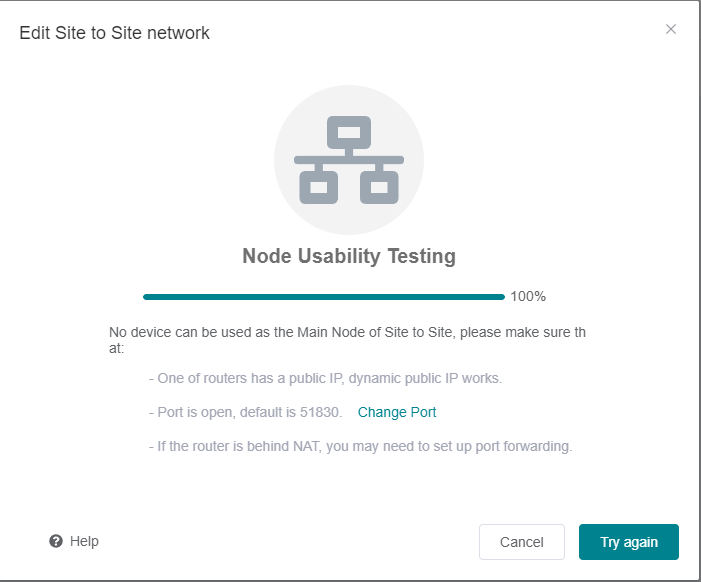This screenshot has height=582, width=701.
Task: Click the Help question mark icon
Action: click(56, 541)
